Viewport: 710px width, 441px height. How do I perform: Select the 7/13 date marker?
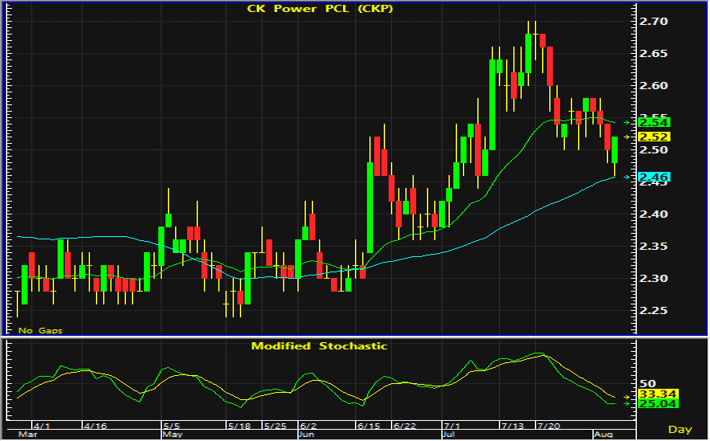coord(512,426)
